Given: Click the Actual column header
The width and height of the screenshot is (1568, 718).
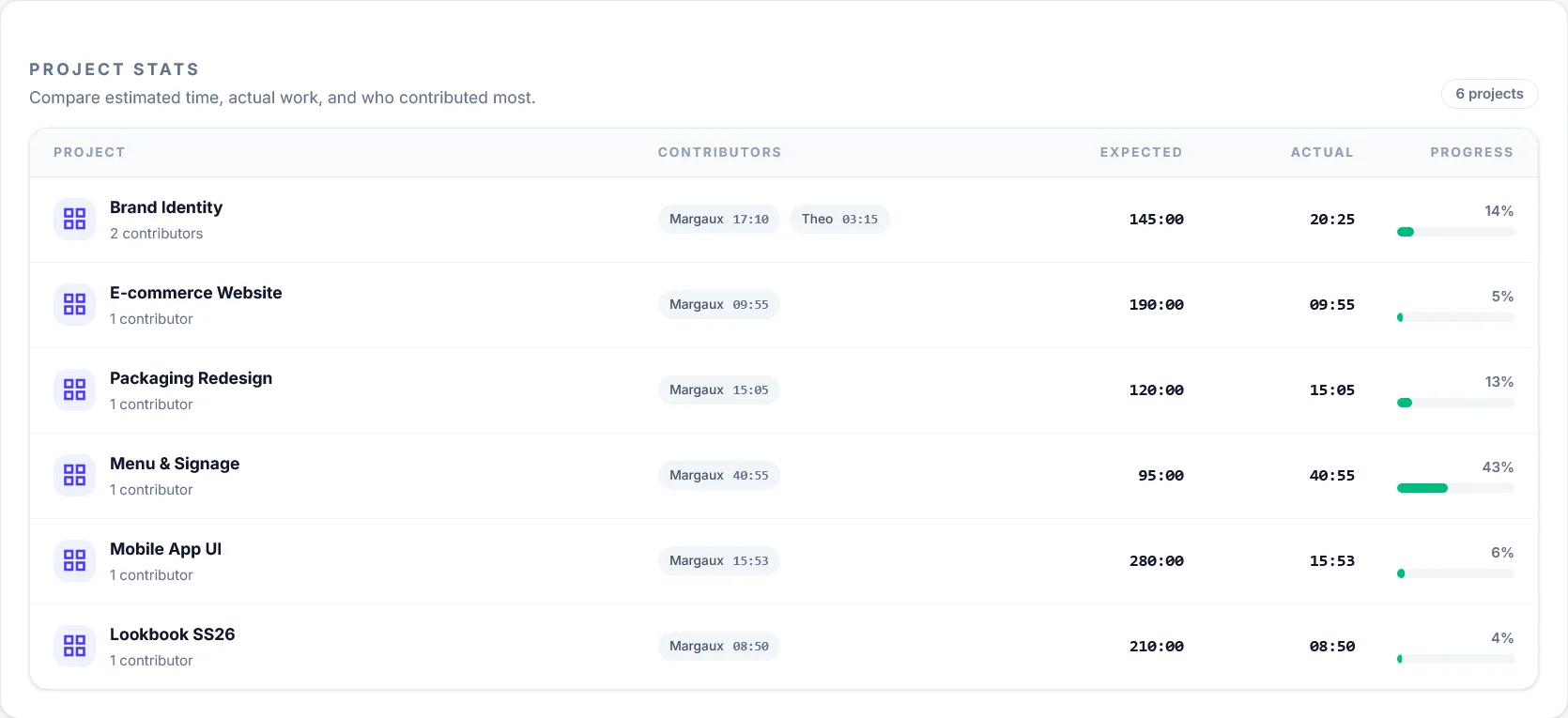Looking at the screenshot, I should click(x=1322, y=152).
